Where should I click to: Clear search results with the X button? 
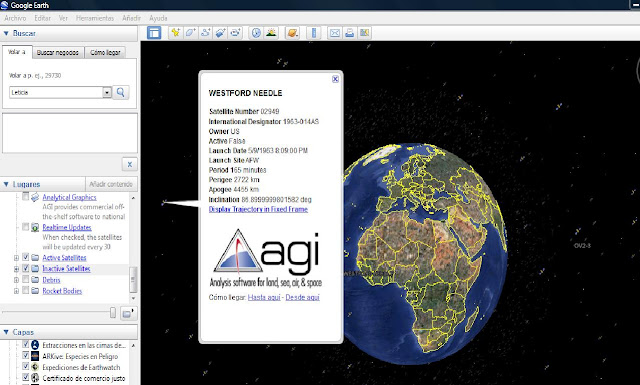click(129, 164)
